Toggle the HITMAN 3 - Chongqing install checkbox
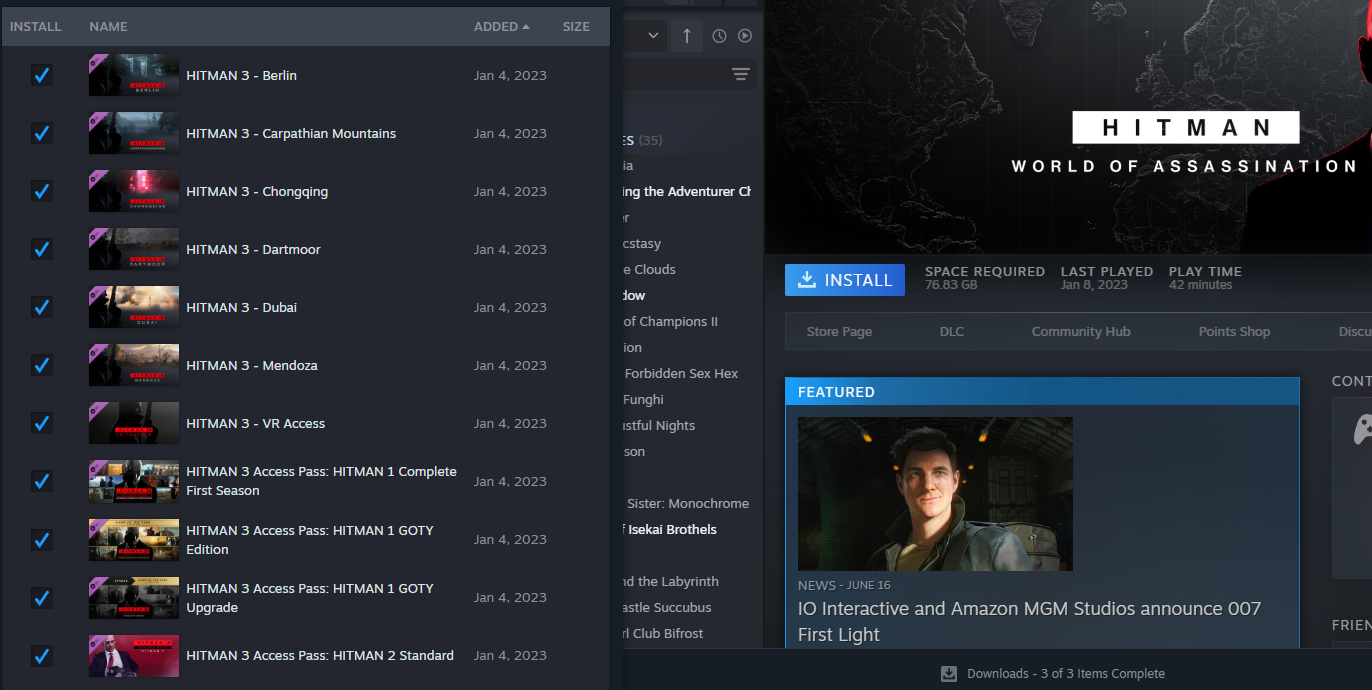Viewport: 1372px width, 690px height. click(41, 191)
